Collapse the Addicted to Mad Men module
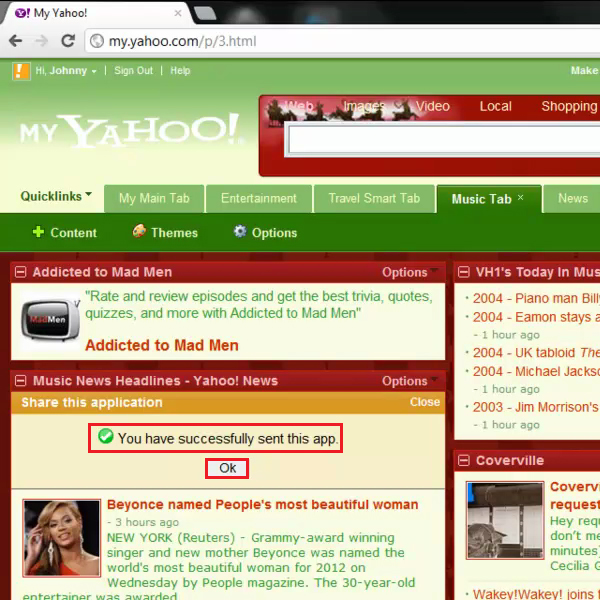600x600 pixels. [x=20, y=272]
